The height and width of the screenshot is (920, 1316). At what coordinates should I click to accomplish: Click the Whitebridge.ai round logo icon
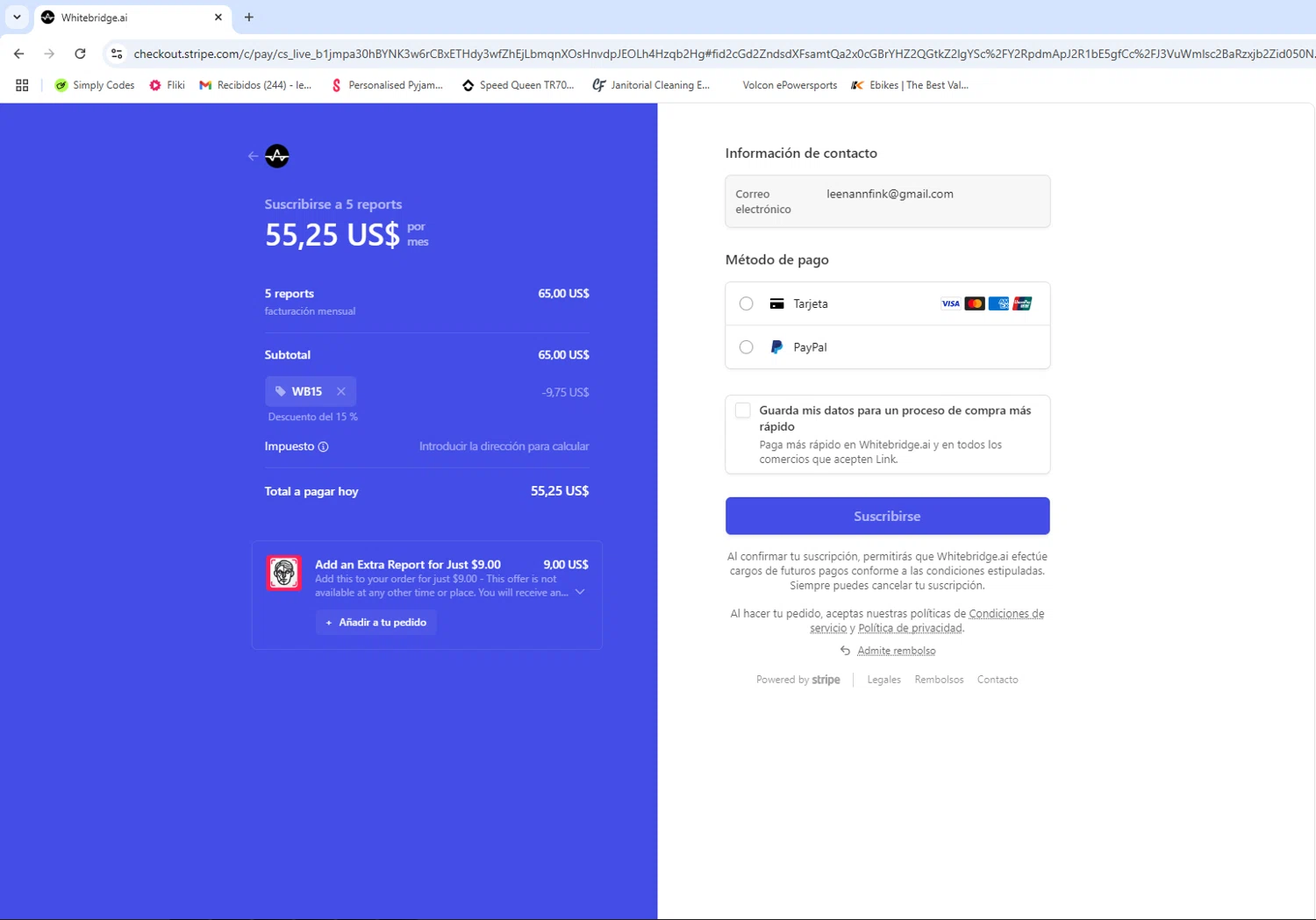277,156
